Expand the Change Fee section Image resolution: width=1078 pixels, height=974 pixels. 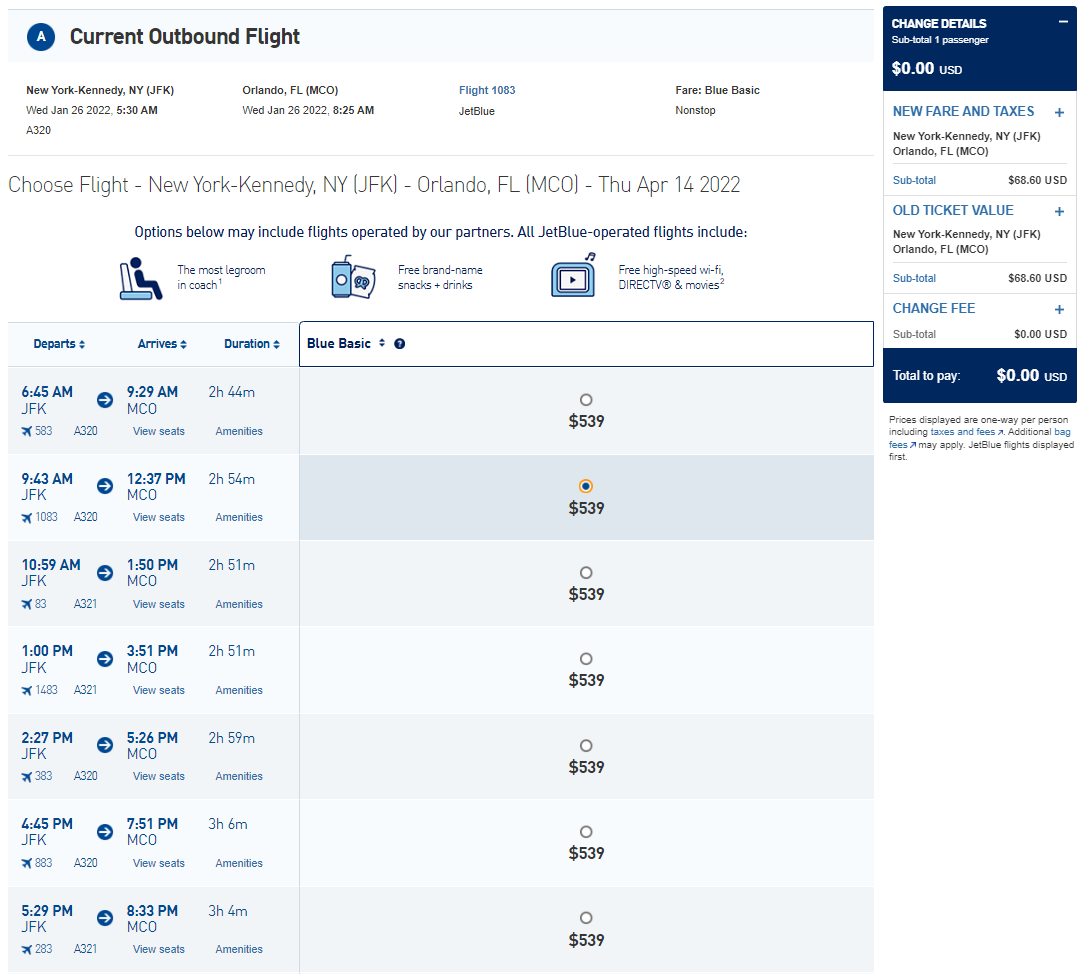[x=1059, y=309]
